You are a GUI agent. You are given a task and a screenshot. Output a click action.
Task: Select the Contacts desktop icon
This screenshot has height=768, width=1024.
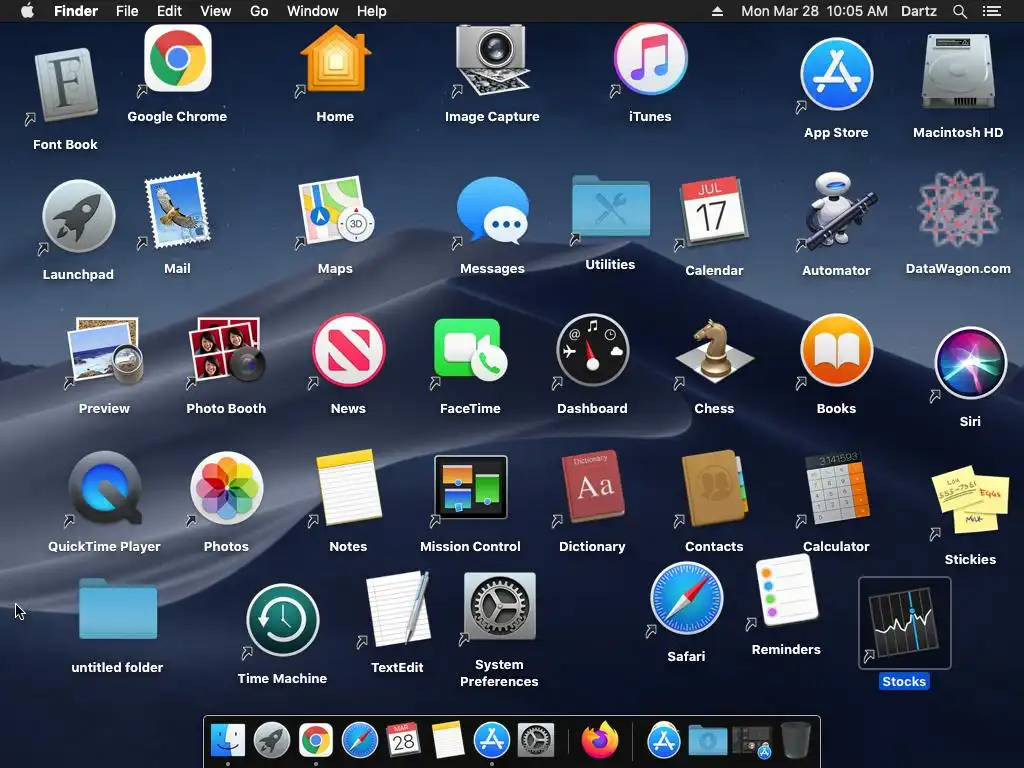(714, 488)
